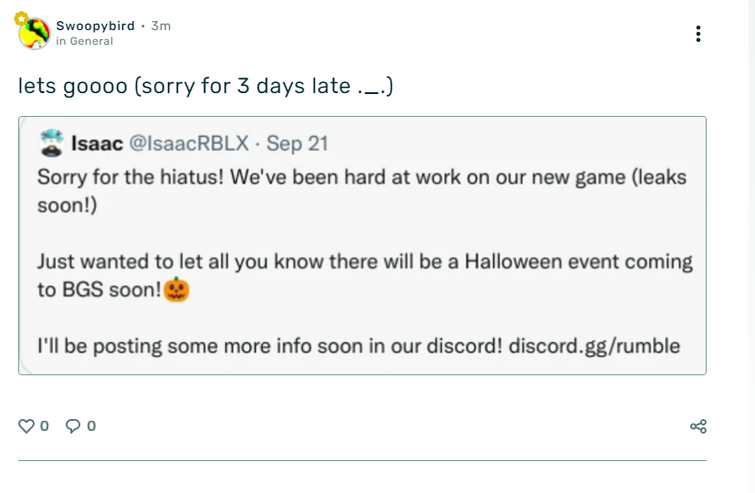Image resolution: width=755 pixels, height=493 pixels.
Task: Open comments via the speech bubble icon
Action: point(73,426)
